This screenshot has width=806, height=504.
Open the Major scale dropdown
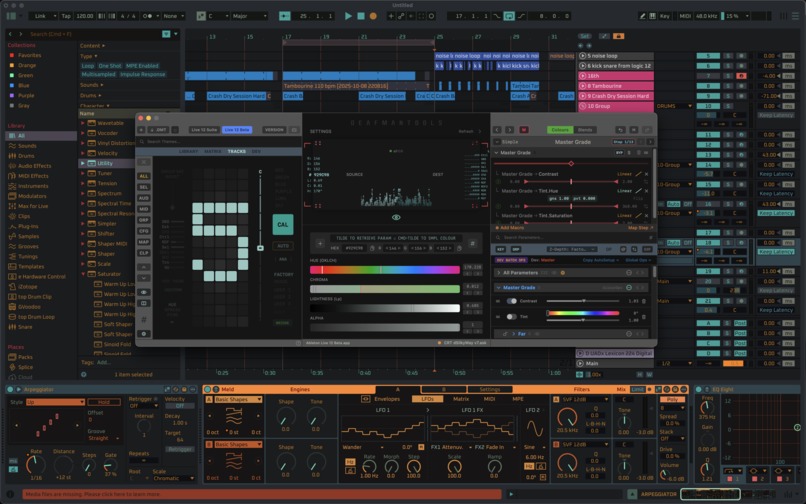[250, 16]
